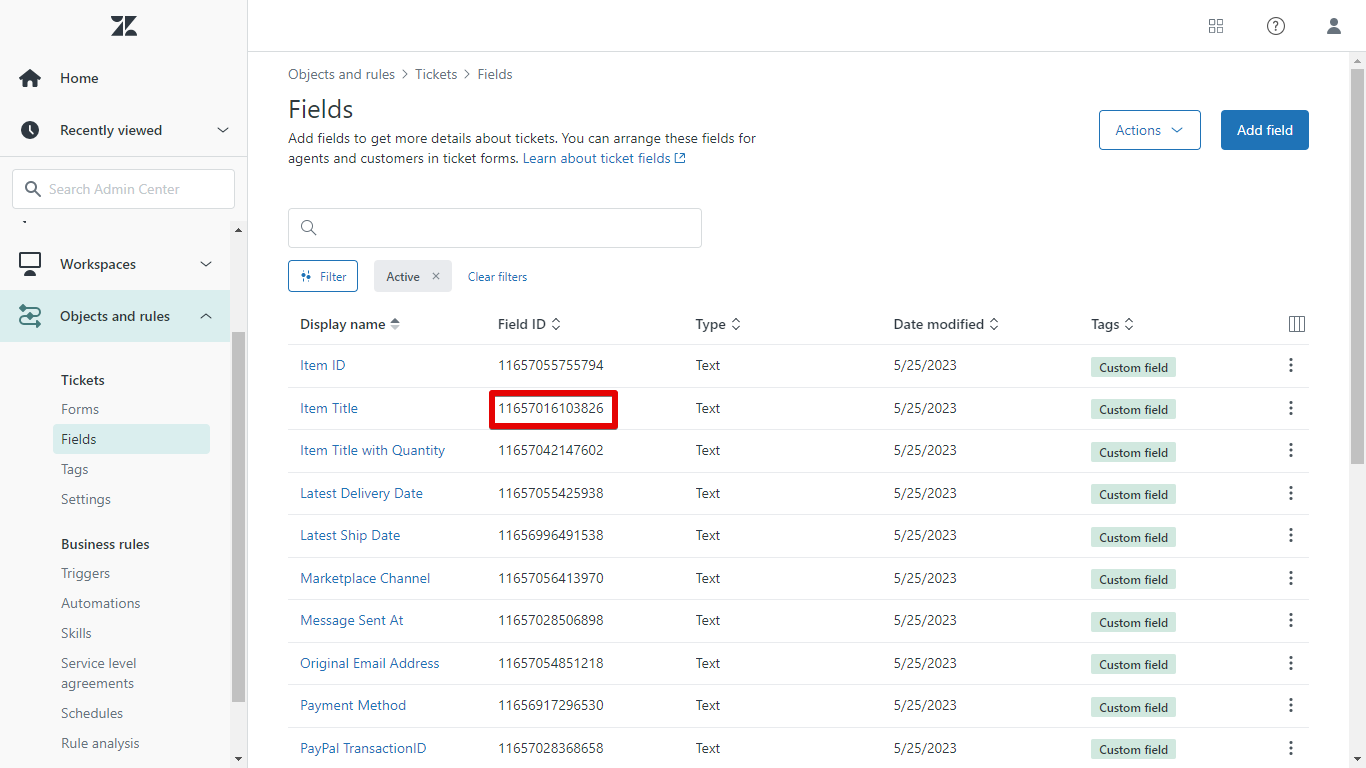Open the help question mark icon
Screen dimensions: 1366x768
click(x=1276, y=26)
